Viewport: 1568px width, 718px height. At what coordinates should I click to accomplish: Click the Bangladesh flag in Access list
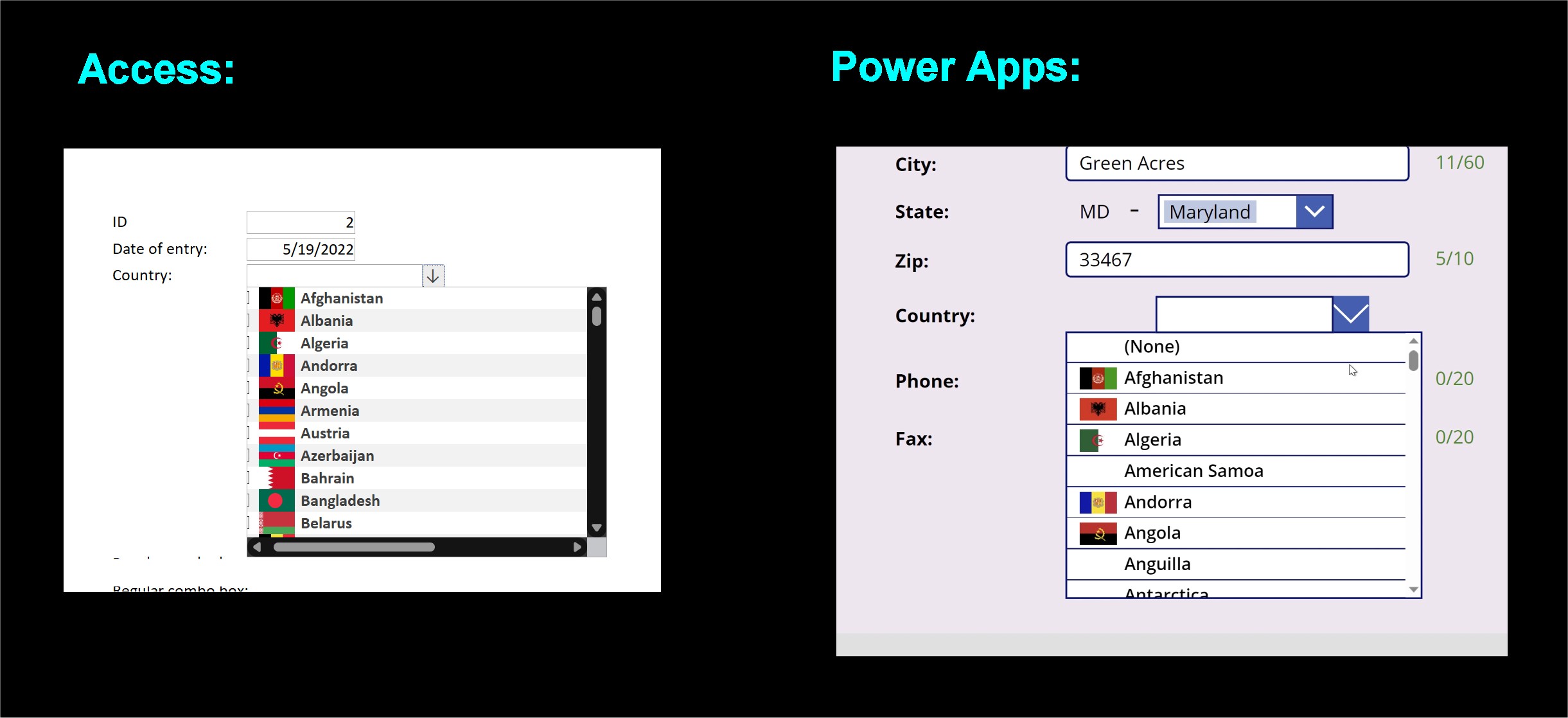click(277, 501)
